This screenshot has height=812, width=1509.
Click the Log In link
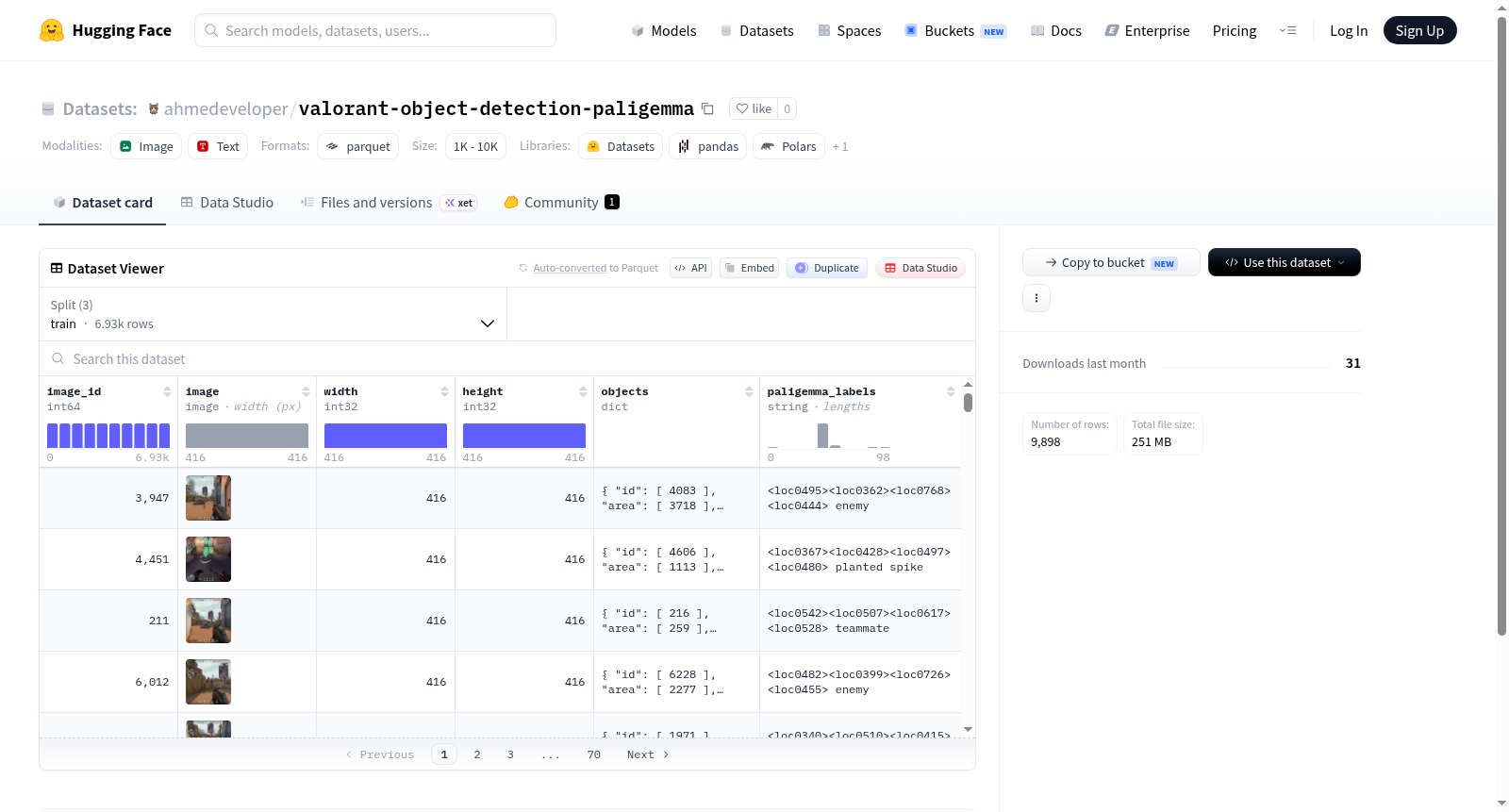click(1349, 31)
